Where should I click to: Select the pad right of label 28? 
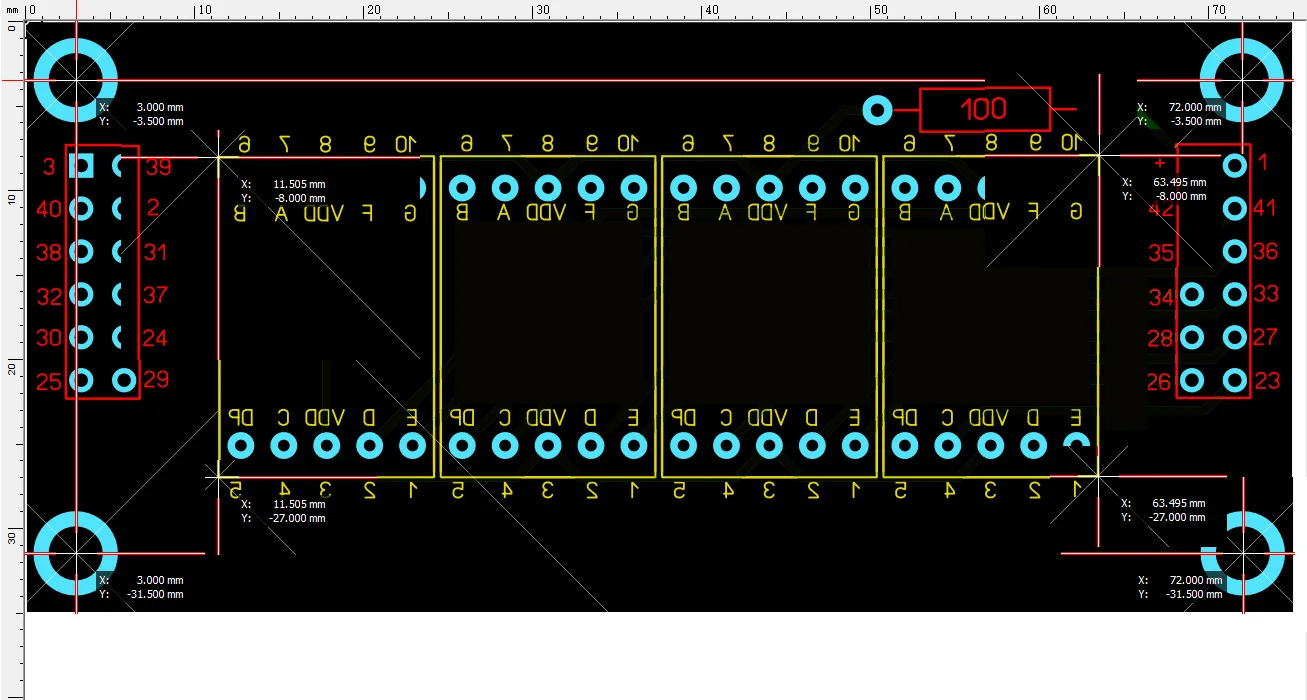1192,337
